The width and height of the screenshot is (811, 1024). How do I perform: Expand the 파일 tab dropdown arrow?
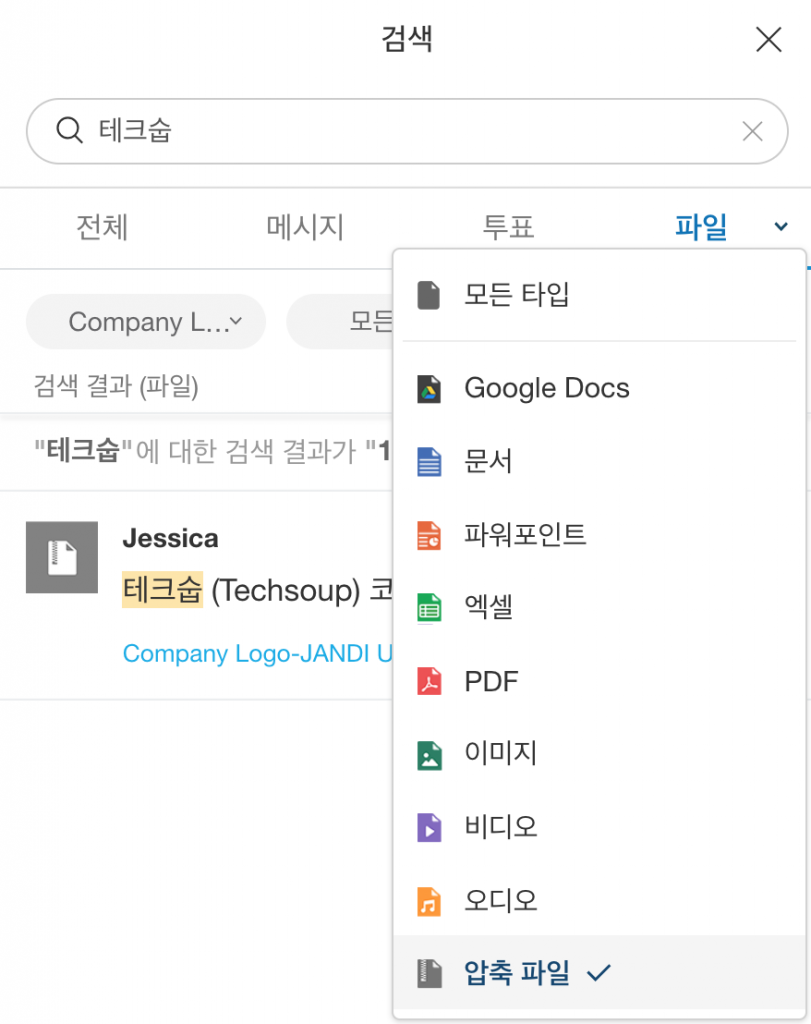tap(781, 227)
